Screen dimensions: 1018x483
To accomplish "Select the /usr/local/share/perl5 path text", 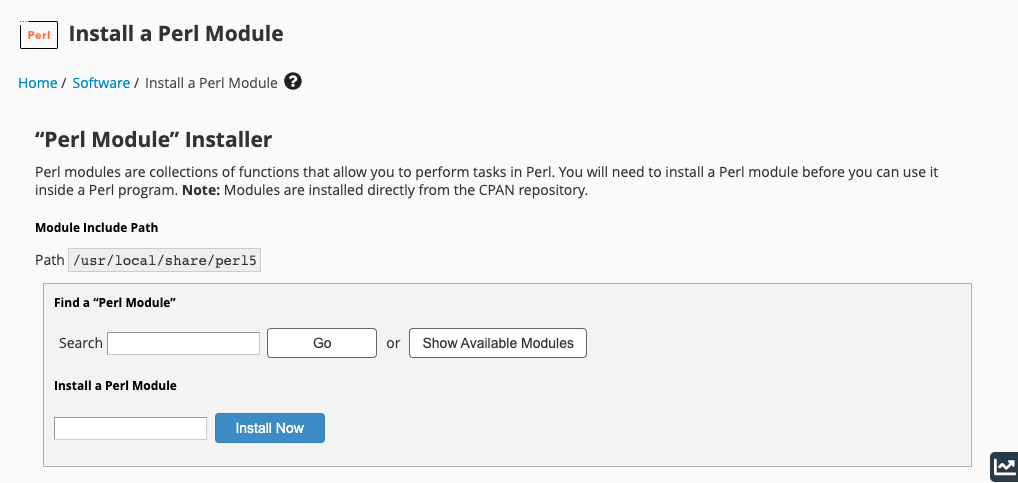I will click(164, 260).
